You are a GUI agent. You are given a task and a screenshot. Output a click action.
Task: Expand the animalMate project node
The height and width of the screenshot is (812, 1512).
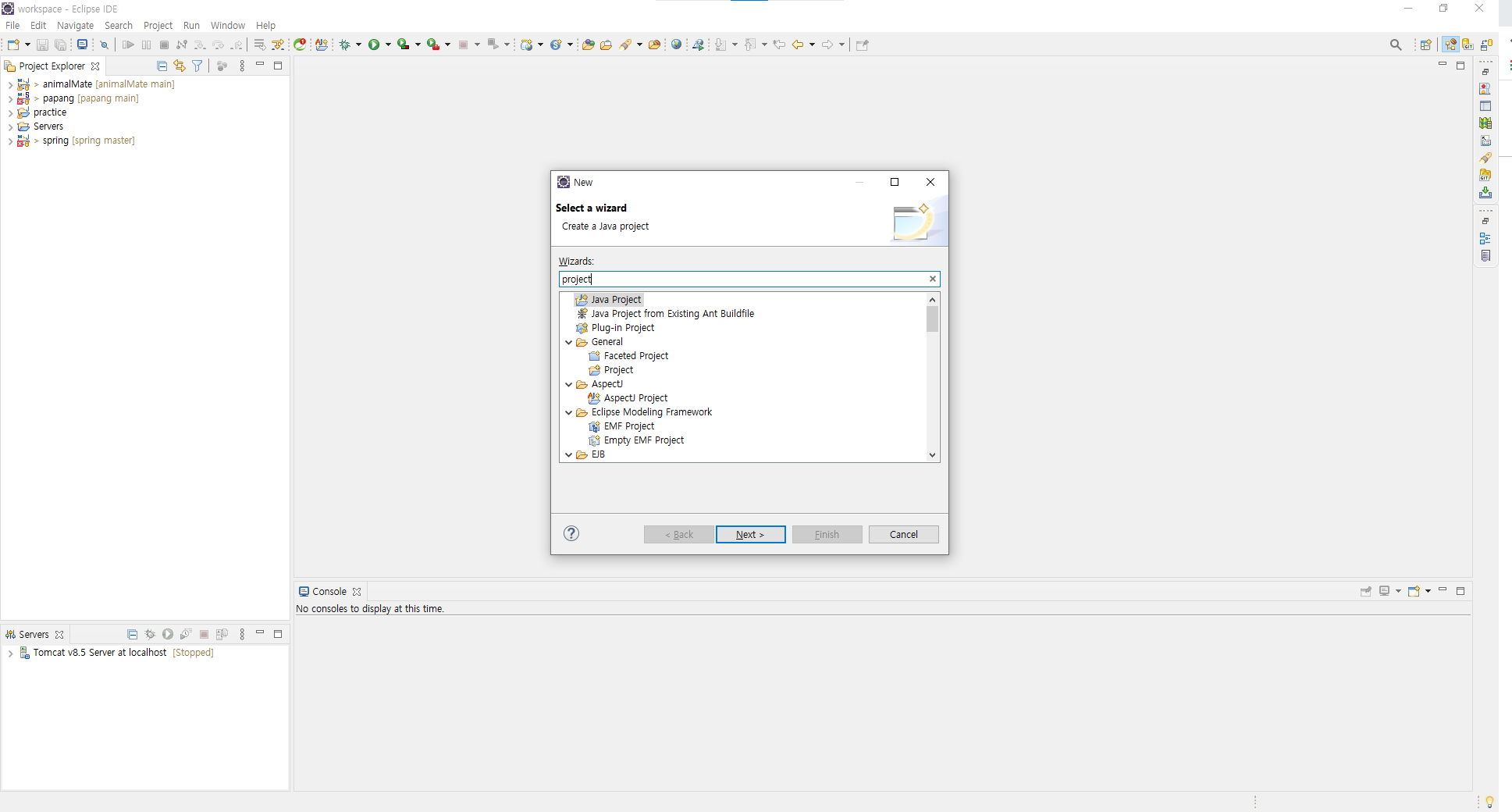(x=10, y=84)
